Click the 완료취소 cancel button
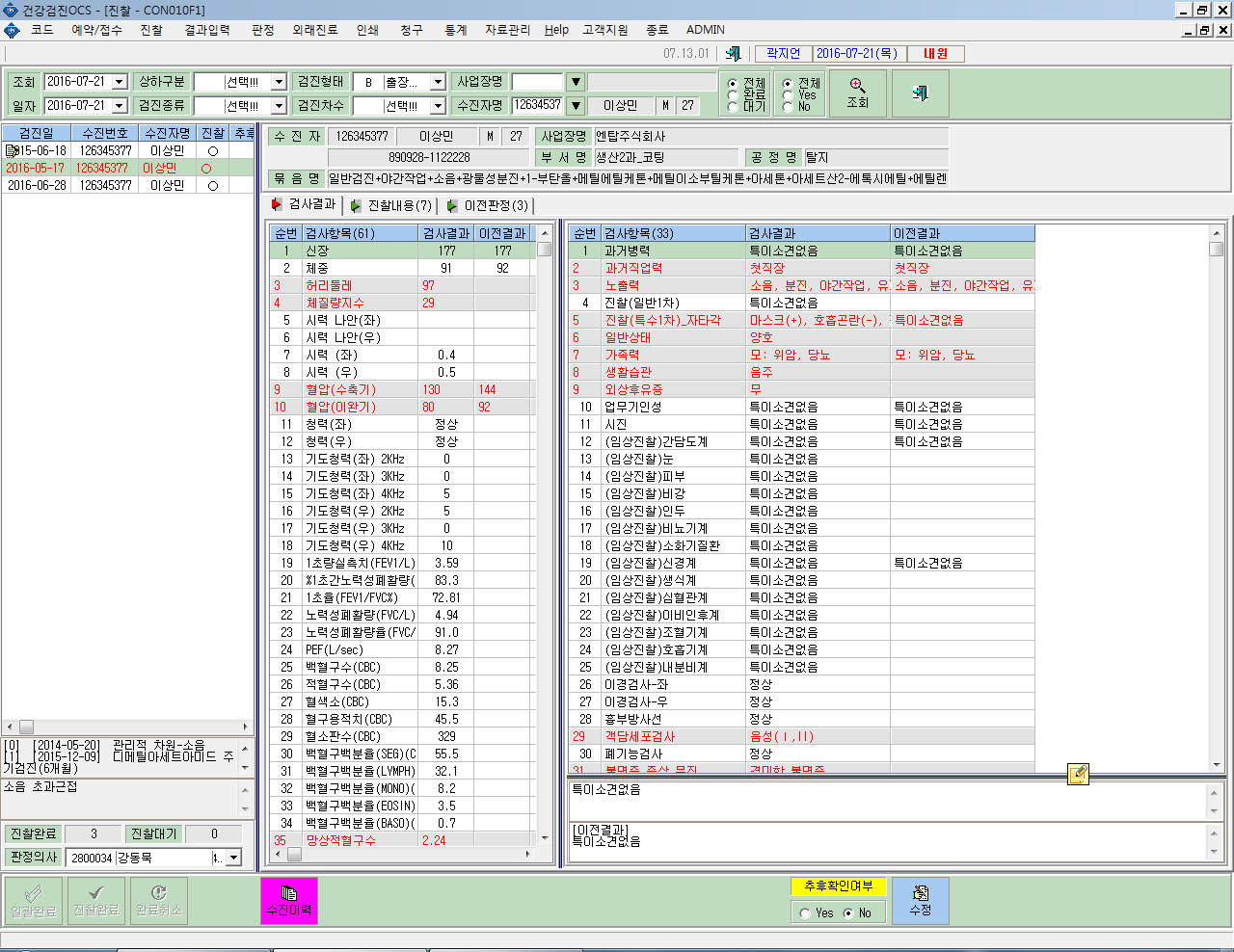1234x952 pixels. (159, 901)
